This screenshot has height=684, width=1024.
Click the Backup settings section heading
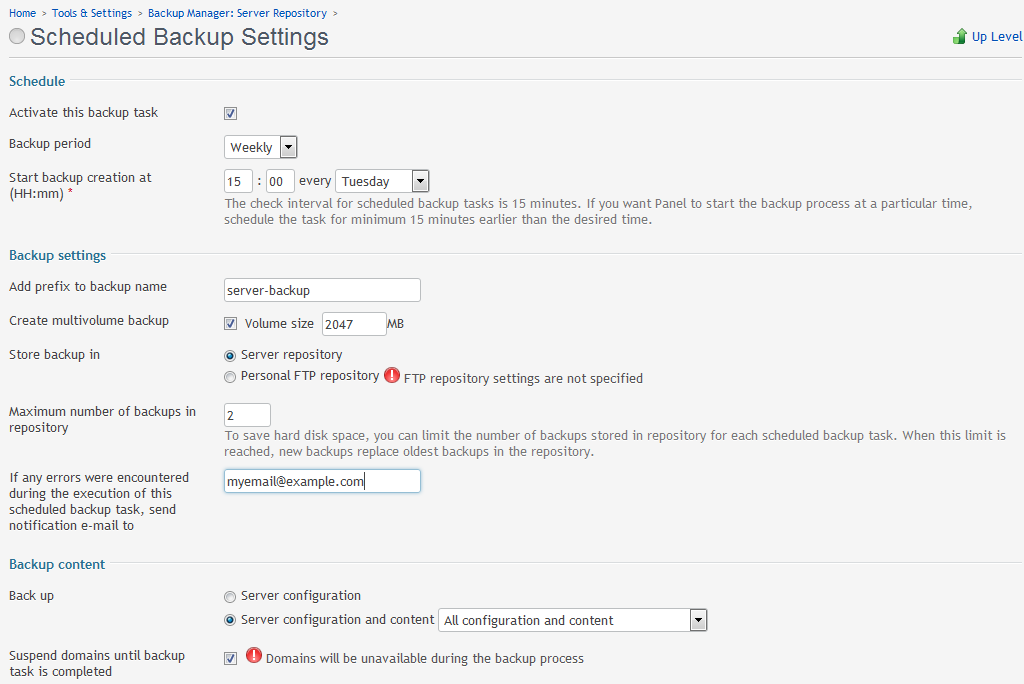tap(57, 255)
